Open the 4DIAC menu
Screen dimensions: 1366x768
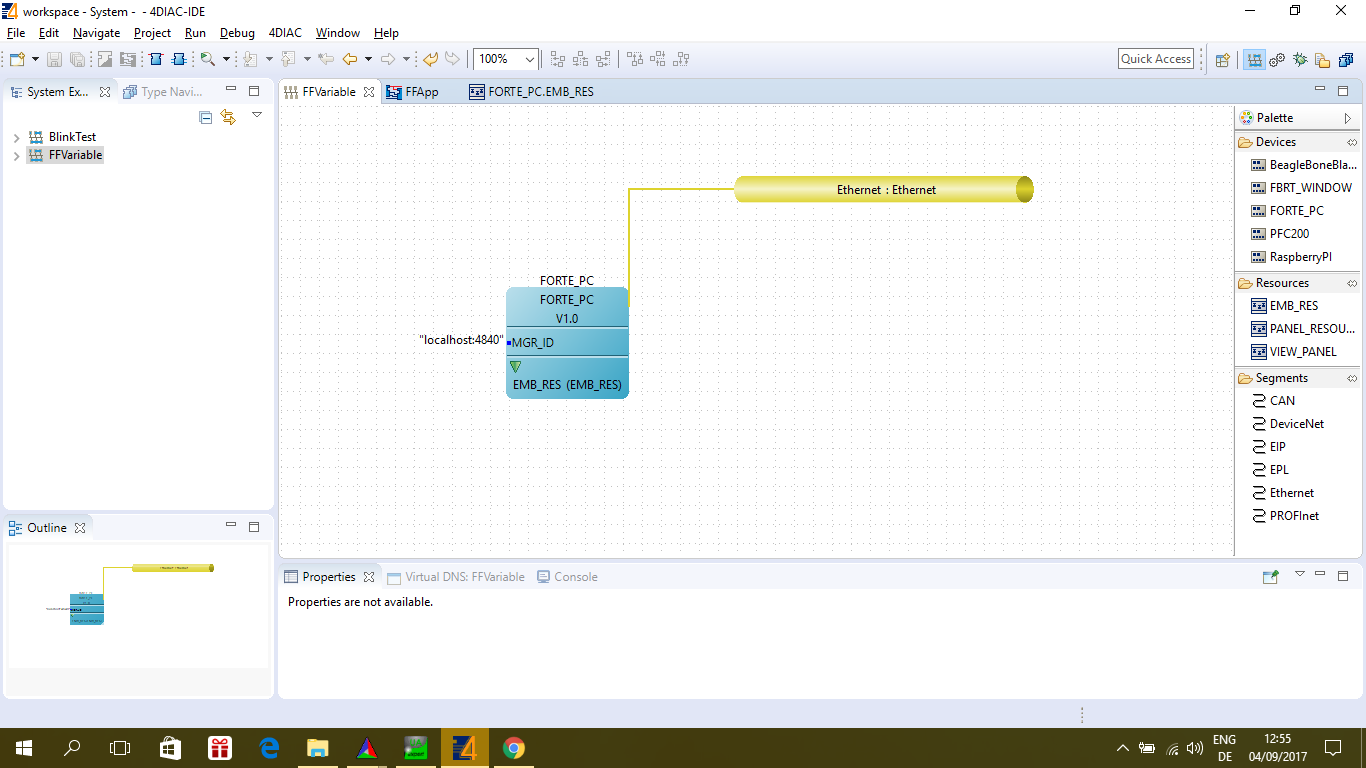tap(285, 33)
